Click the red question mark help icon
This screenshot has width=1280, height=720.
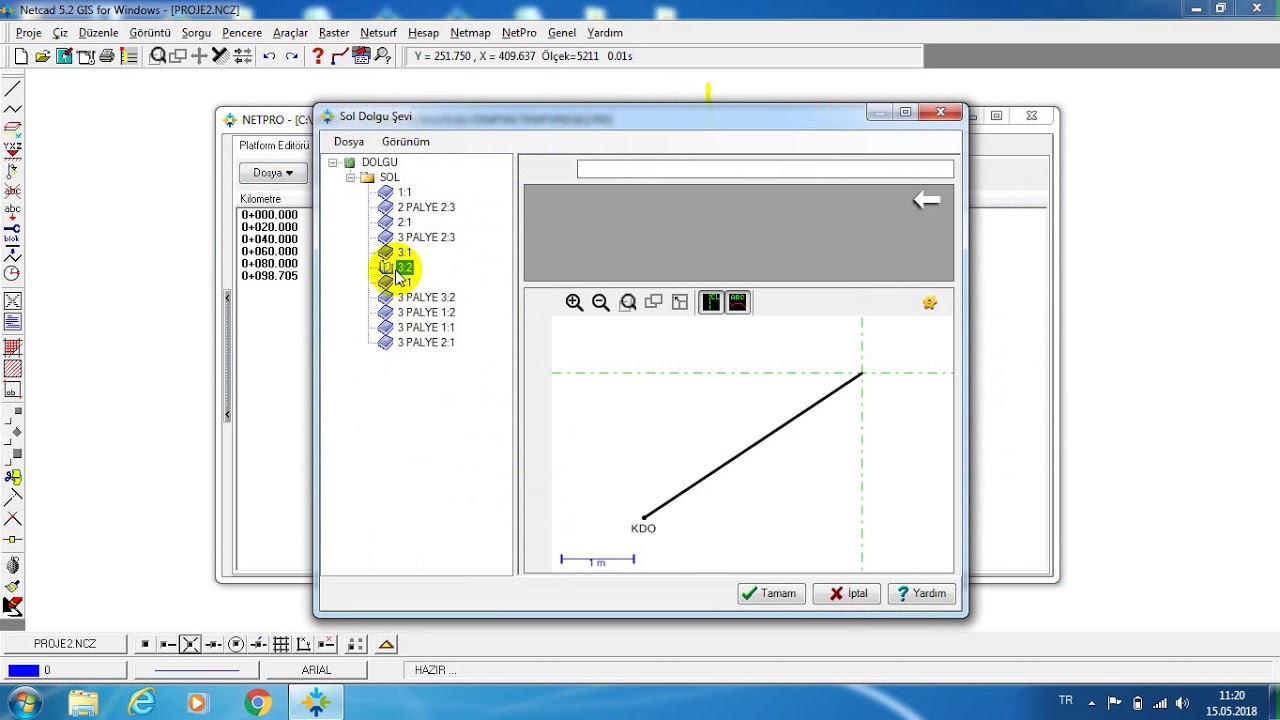[318, 56]
